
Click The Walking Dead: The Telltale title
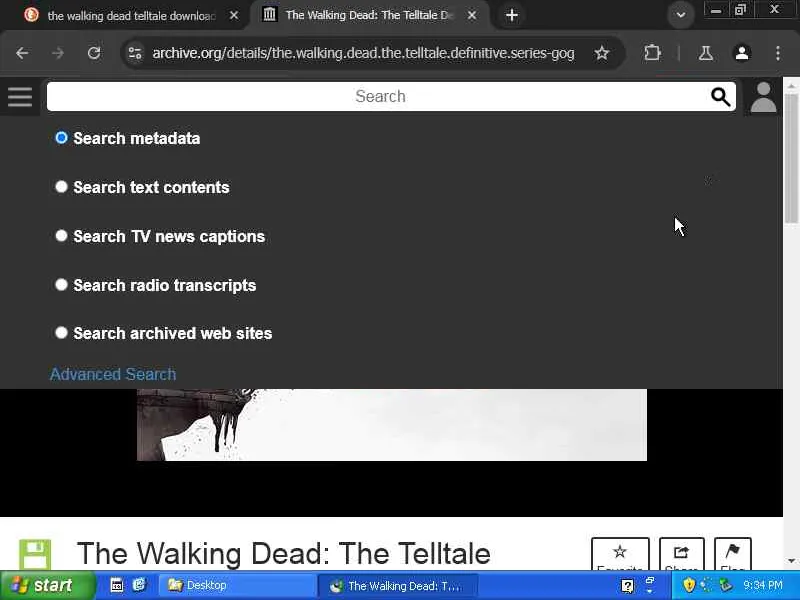pyautogui.click(x=283, y=554)
